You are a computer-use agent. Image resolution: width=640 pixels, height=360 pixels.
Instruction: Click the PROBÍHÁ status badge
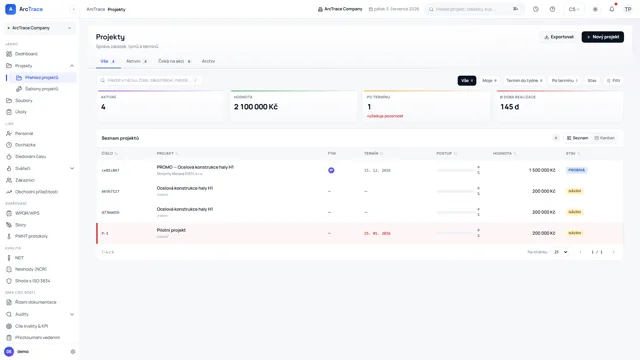pos(576,170)
